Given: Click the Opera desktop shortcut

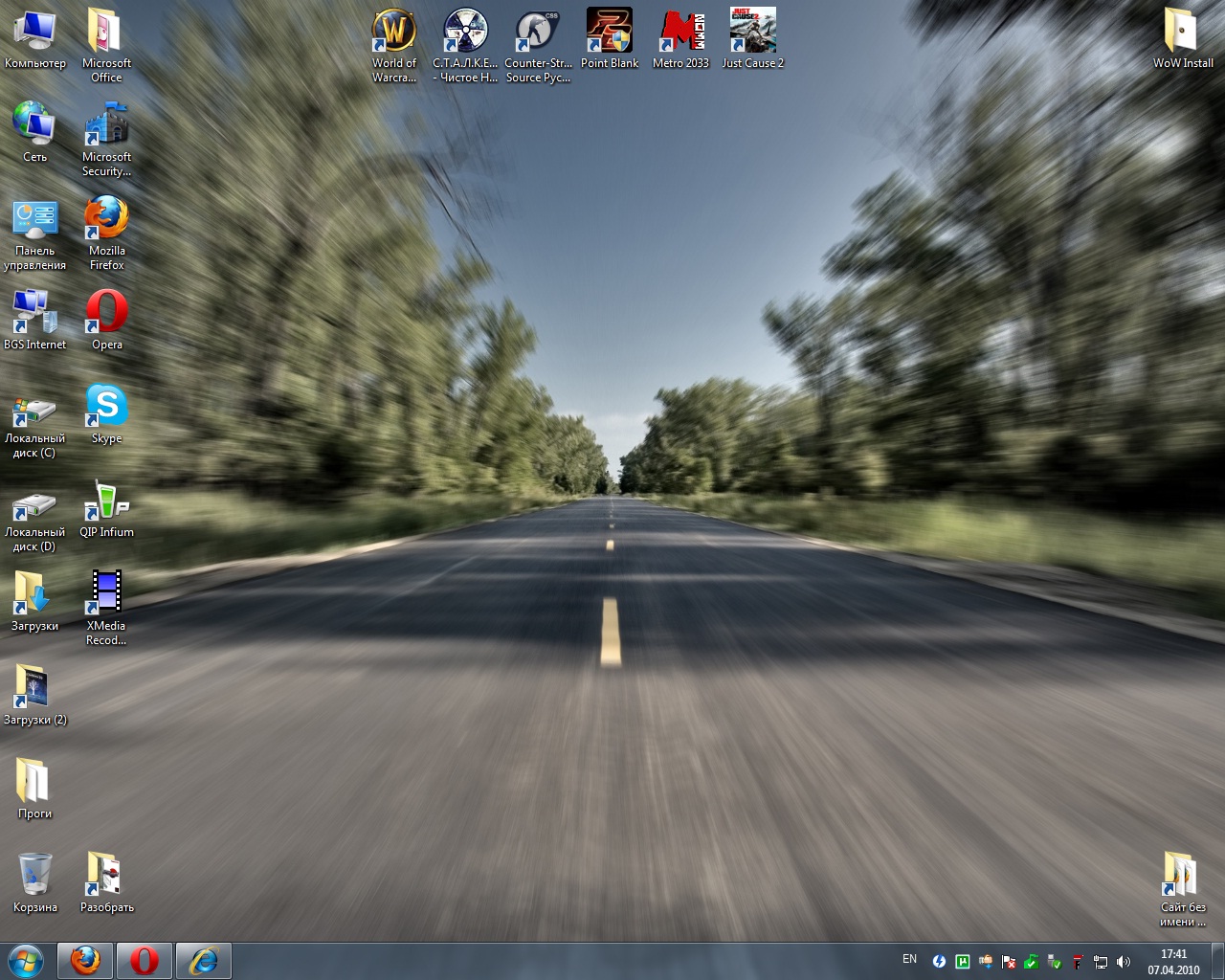Looking at the screenshot, I should pos(106,313).
